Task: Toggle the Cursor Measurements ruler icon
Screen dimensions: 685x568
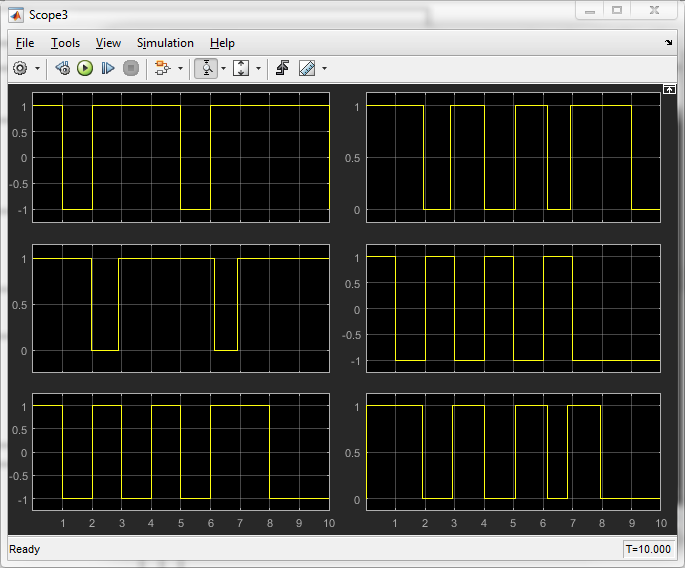Action: pyautogui.click(x=306, y=68)
